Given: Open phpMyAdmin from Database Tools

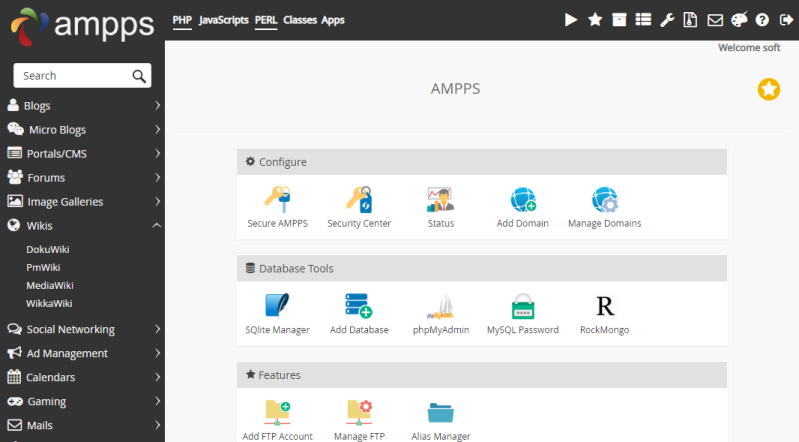Looking at the screenshot, I should 441,307.
